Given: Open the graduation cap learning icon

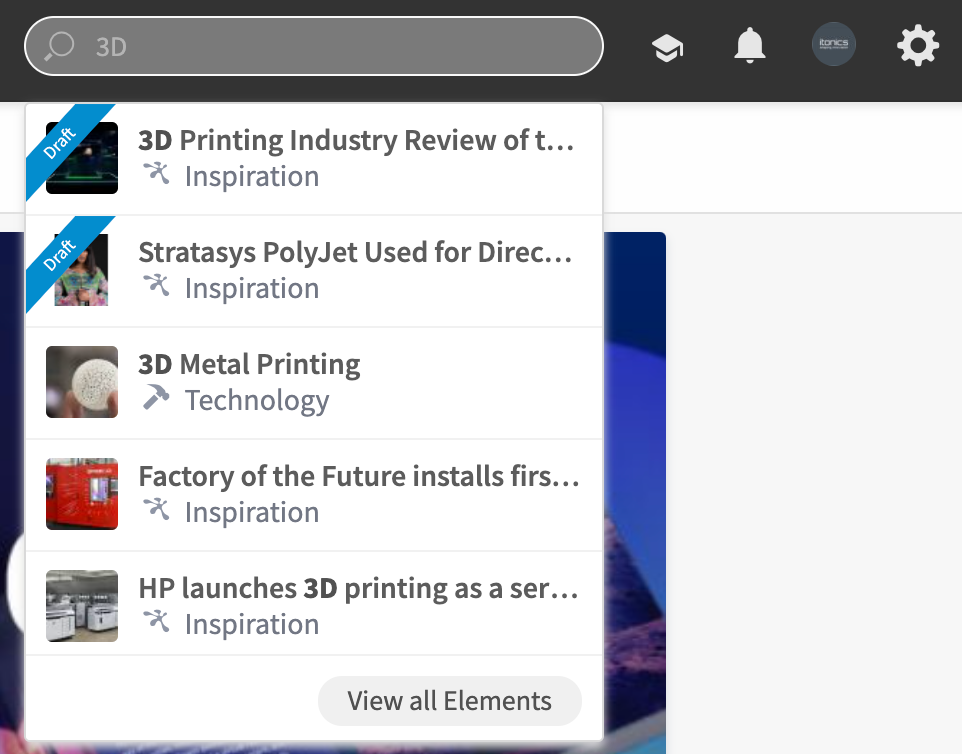Looking at the screenshot, I should pos(667,47).
